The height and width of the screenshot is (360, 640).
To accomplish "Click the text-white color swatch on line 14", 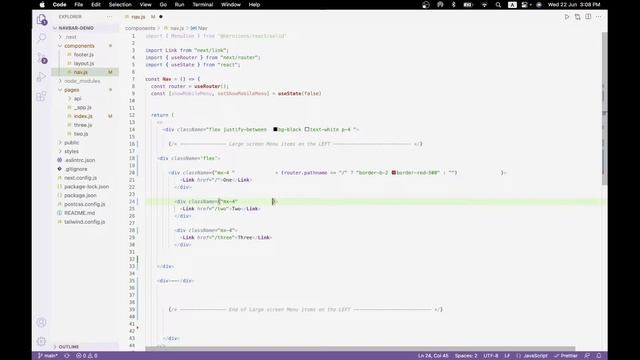I will click(x=307, y=129).
